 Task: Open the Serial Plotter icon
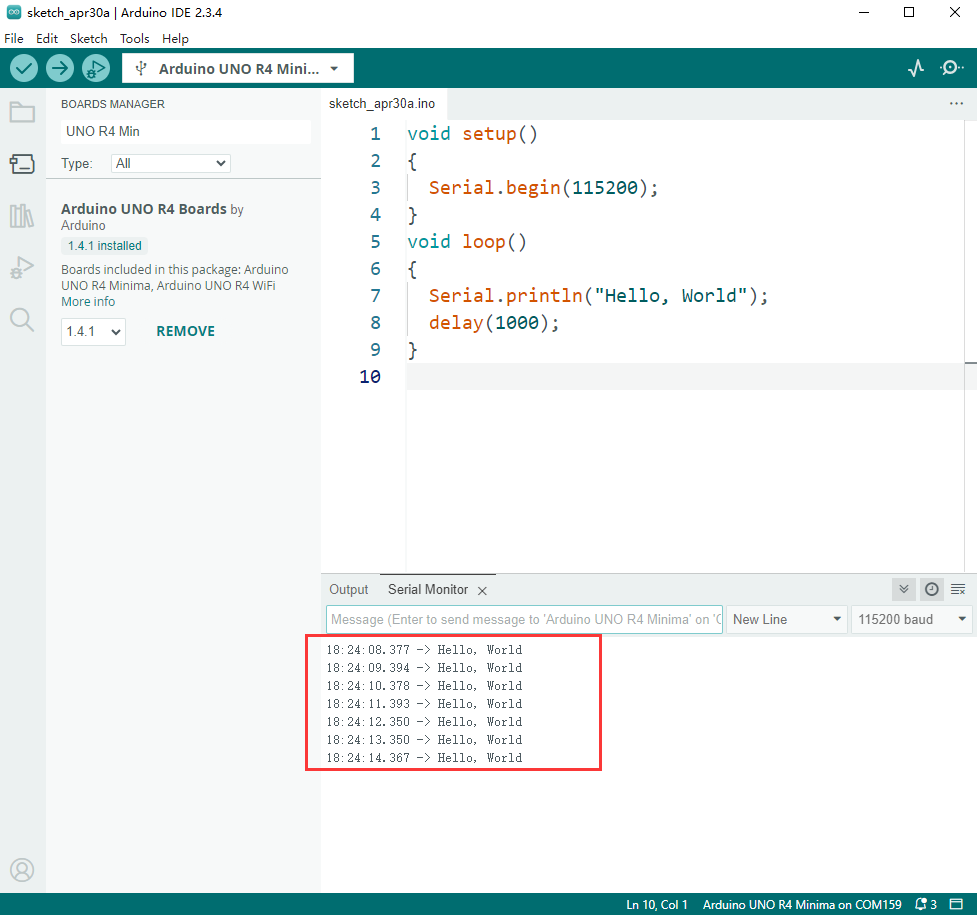click(916, 68)
